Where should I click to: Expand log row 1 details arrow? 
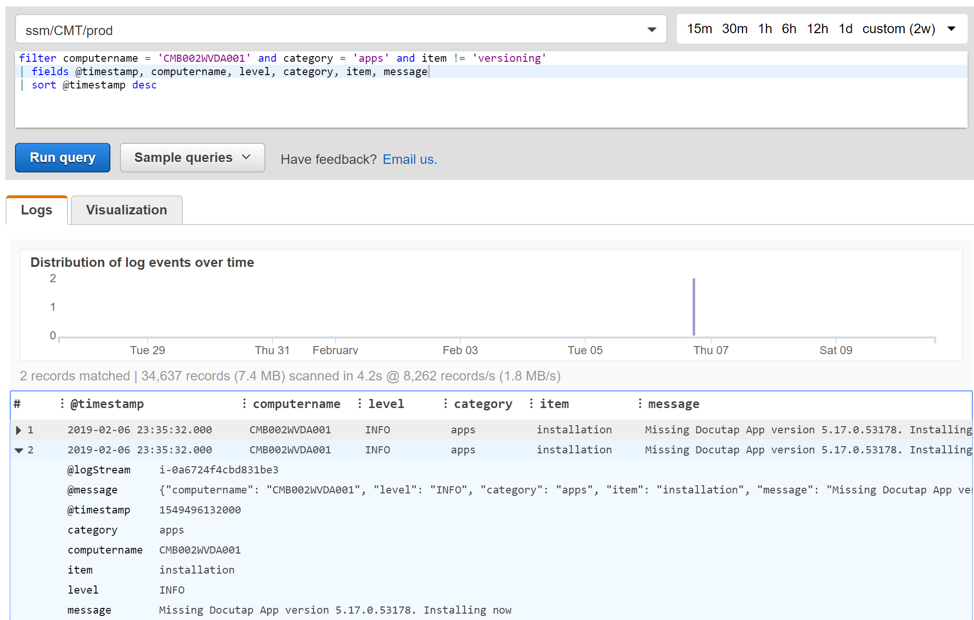click(x=19, y=430)
